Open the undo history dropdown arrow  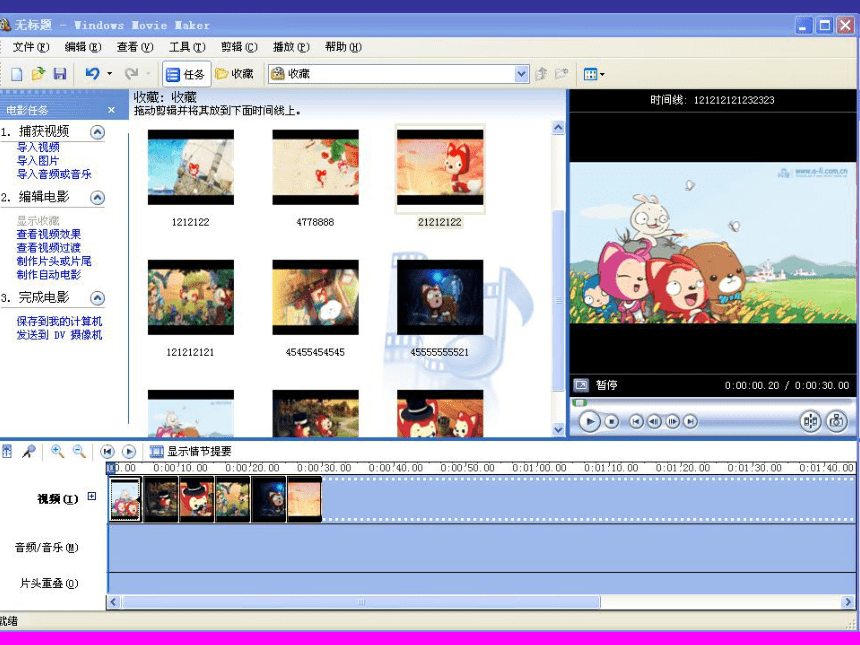pyautogui.click(x=110, y=73)
